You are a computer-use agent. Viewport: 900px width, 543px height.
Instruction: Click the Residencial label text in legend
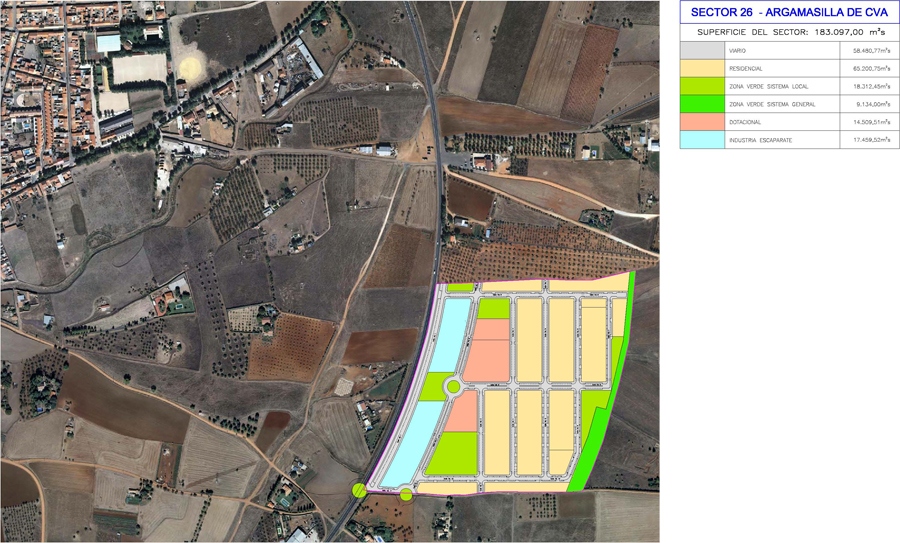746,68
